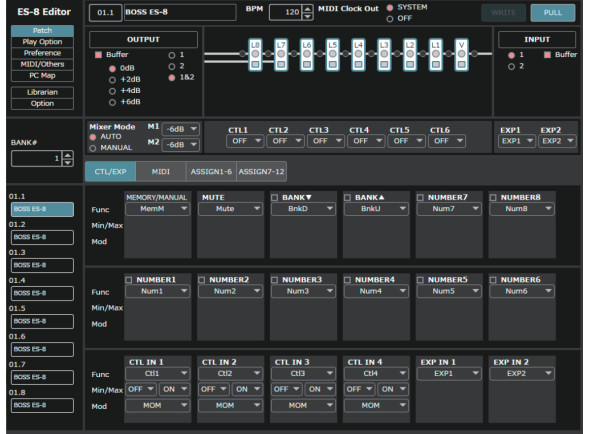Open the NUMBER3 function dropdown
This screenshot has width=590, height=434.
[303, 291]
